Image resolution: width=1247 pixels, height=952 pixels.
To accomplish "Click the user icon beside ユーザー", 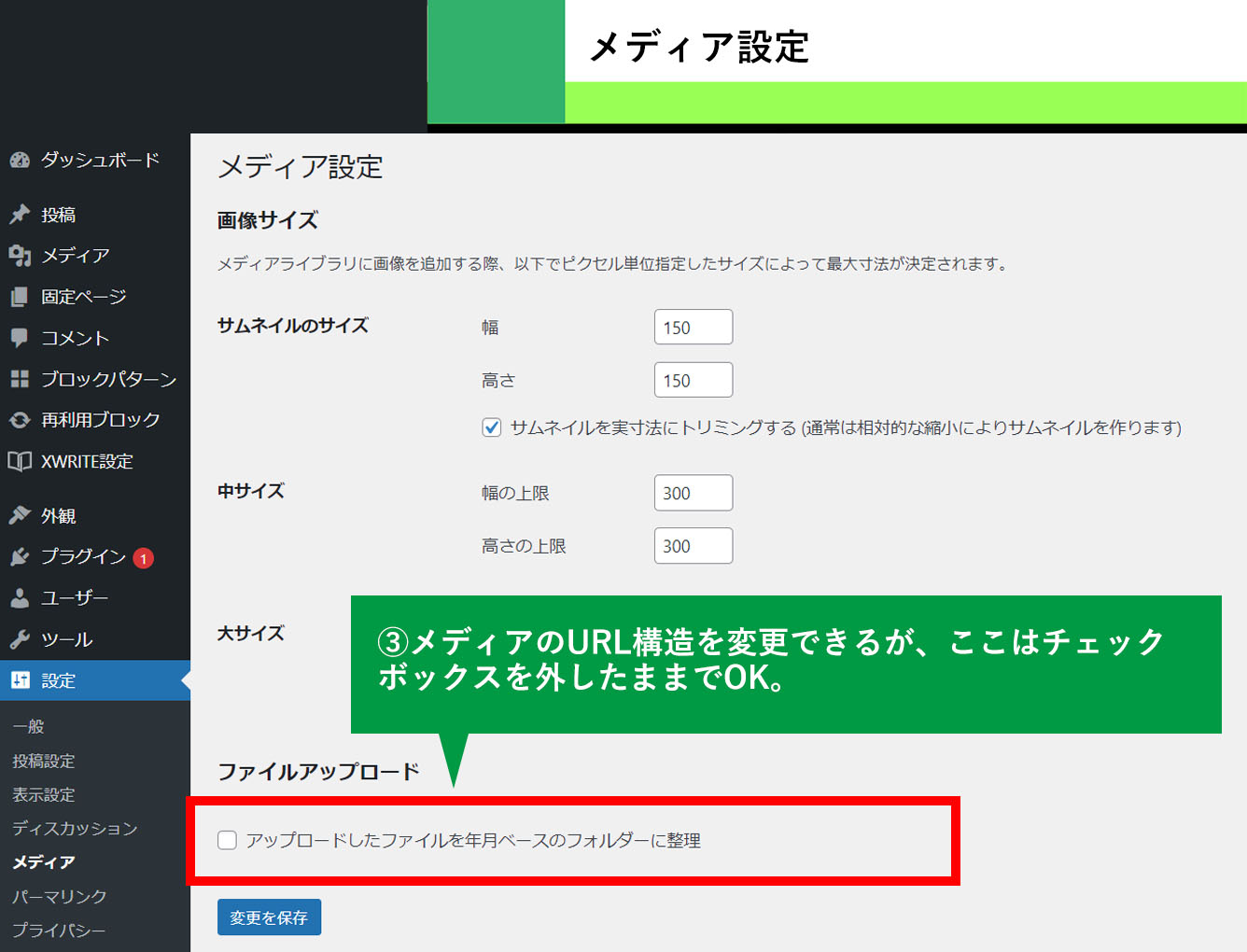I will click(x=20, y=598).
